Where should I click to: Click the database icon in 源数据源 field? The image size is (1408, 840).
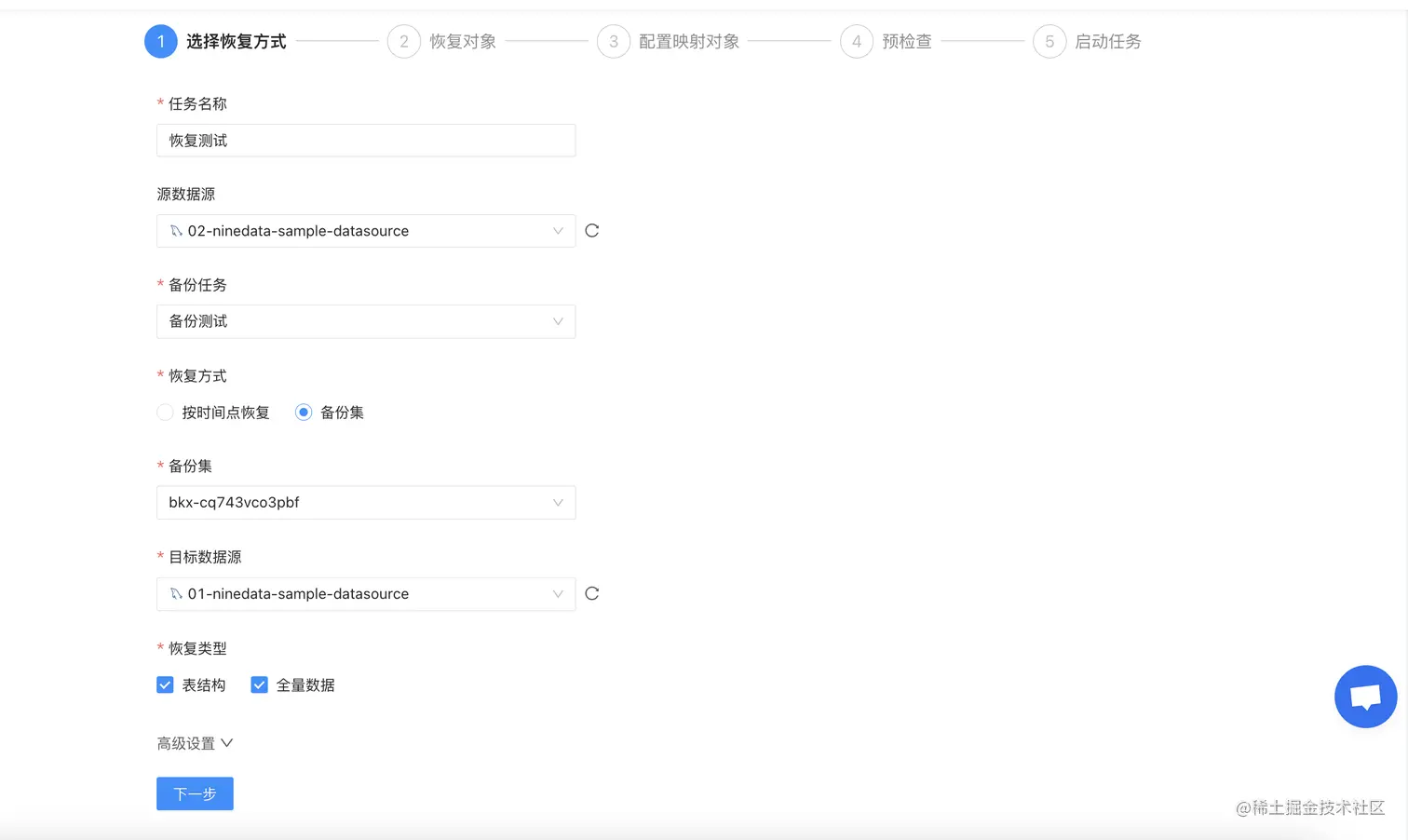point(176,231)
